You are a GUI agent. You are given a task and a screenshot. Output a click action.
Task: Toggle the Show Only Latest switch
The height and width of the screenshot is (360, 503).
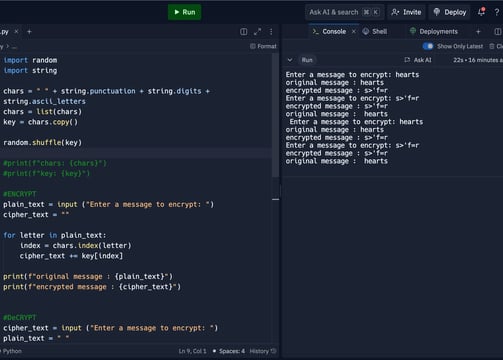(x=428, y=46)
